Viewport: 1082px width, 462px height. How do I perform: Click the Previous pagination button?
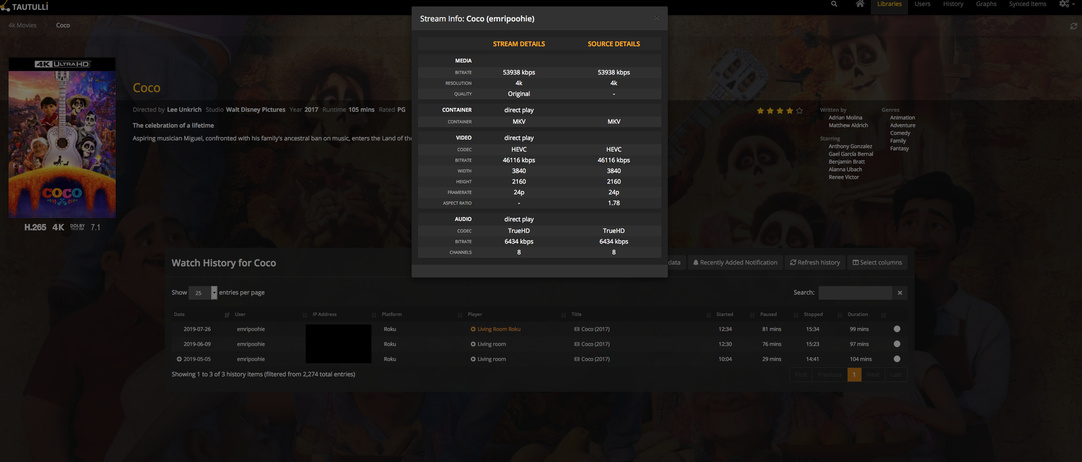click(829, 374)
